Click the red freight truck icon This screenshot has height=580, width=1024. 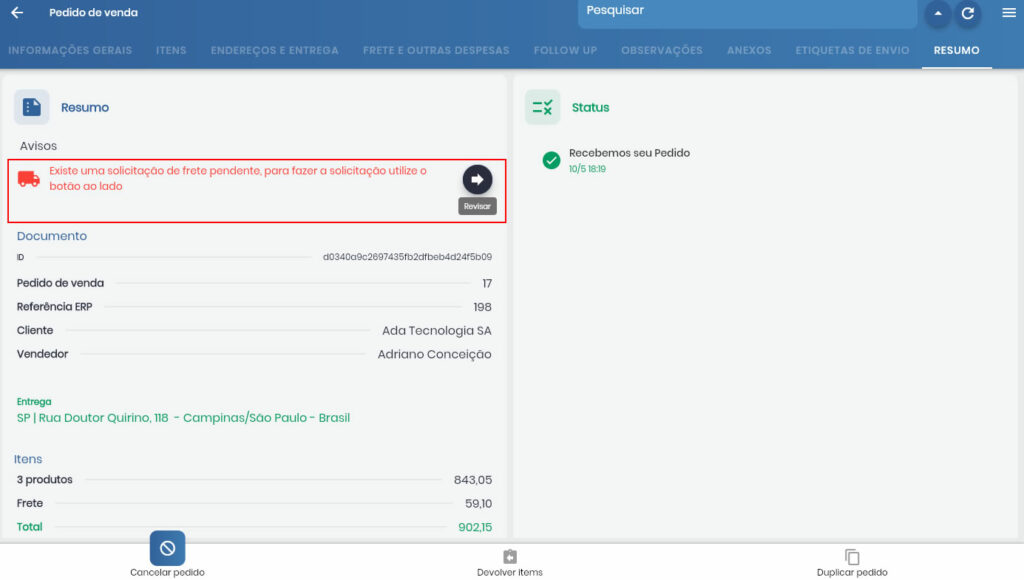[x=29, y=179]
